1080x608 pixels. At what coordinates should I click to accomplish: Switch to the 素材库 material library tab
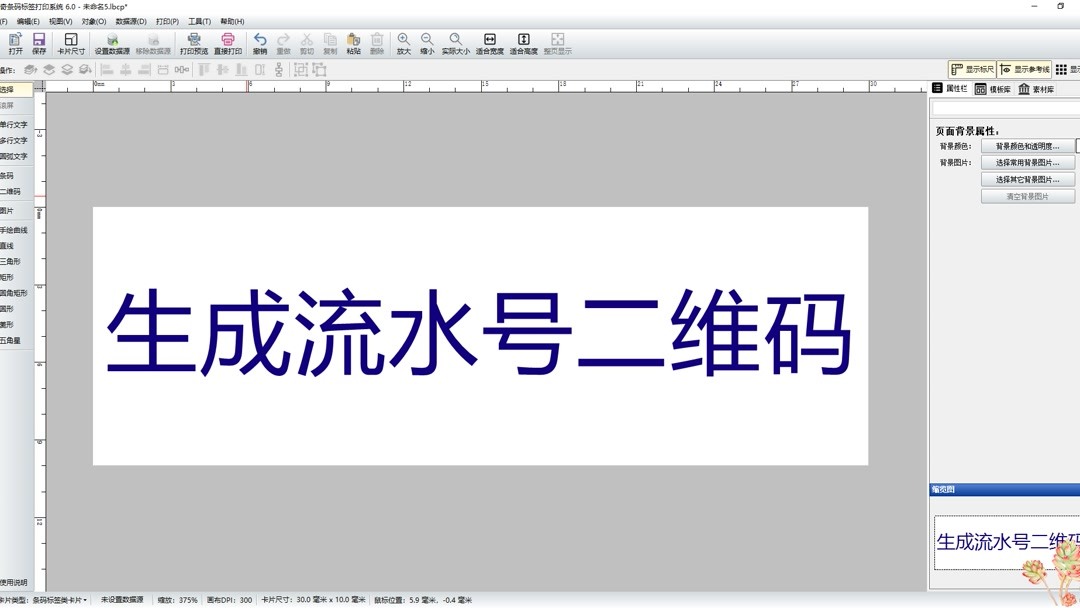(x=1042, y=88)
